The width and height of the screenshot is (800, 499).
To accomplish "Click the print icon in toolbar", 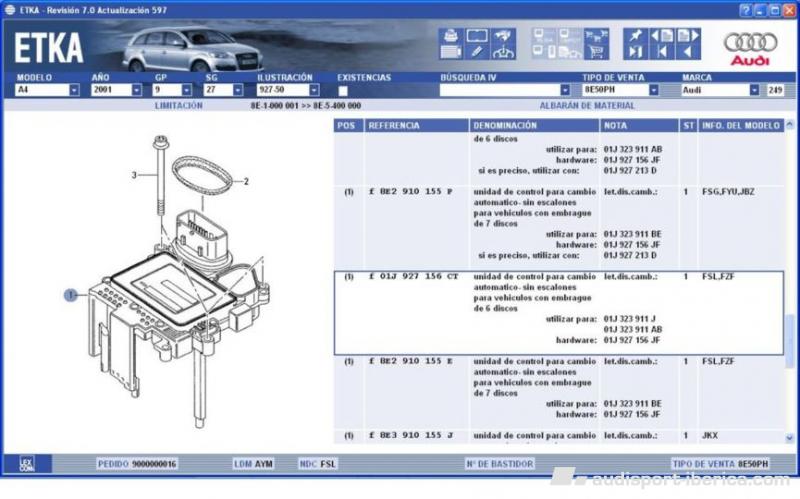I will coord(451,35).
